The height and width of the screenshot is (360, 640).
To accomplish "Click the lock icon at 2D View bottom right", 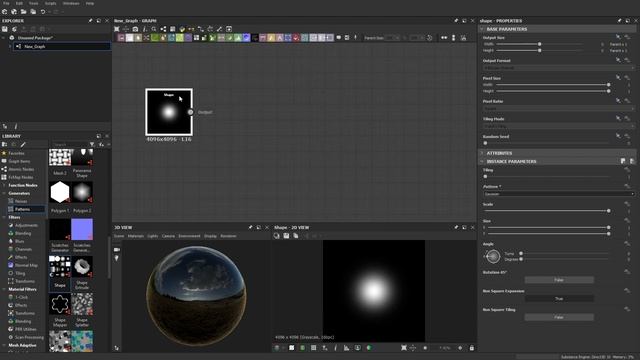I will (x=472, y=348).
